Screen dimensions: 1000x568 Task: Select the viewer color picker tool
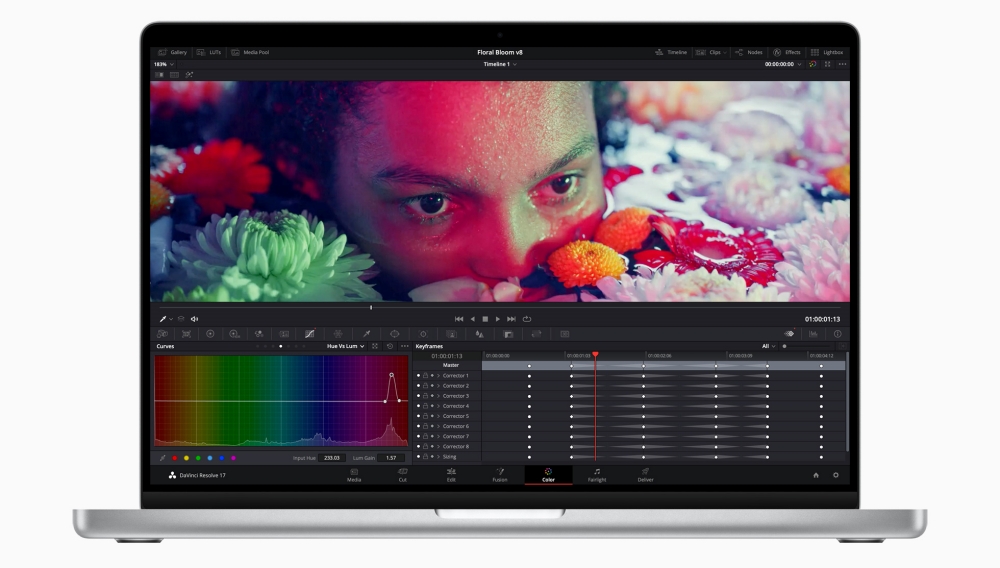coord(163,319)
